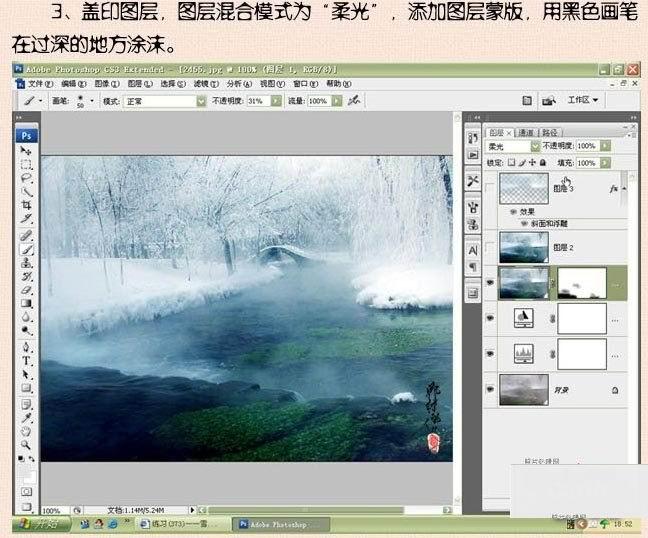Viewport: 648px width, 538px height.
Task: Select the Eyedropper tool
Action: point(26,418)
